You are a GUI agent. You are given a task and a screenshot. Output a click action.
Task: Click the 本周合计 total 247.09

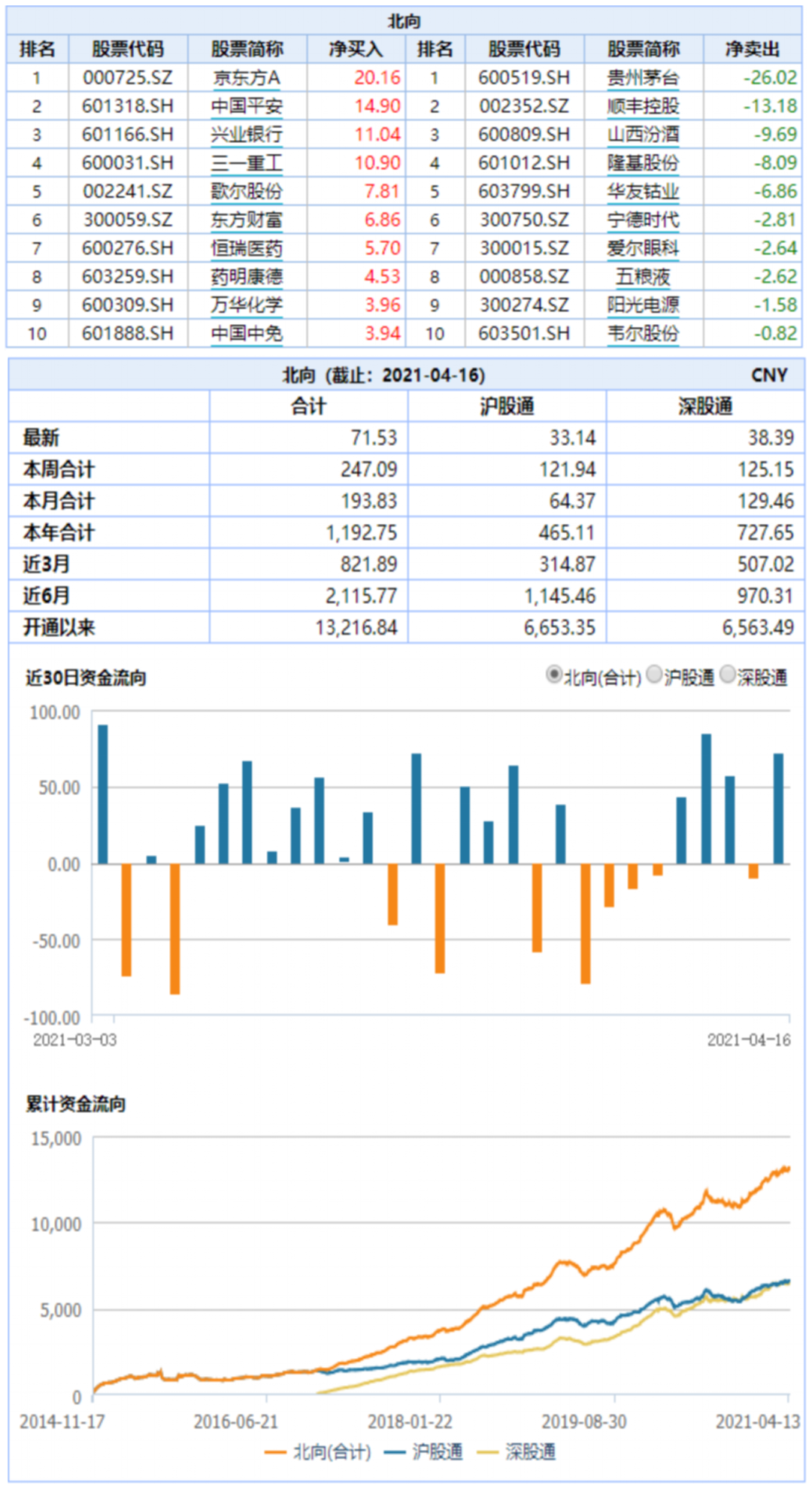[x=368, y=469]
